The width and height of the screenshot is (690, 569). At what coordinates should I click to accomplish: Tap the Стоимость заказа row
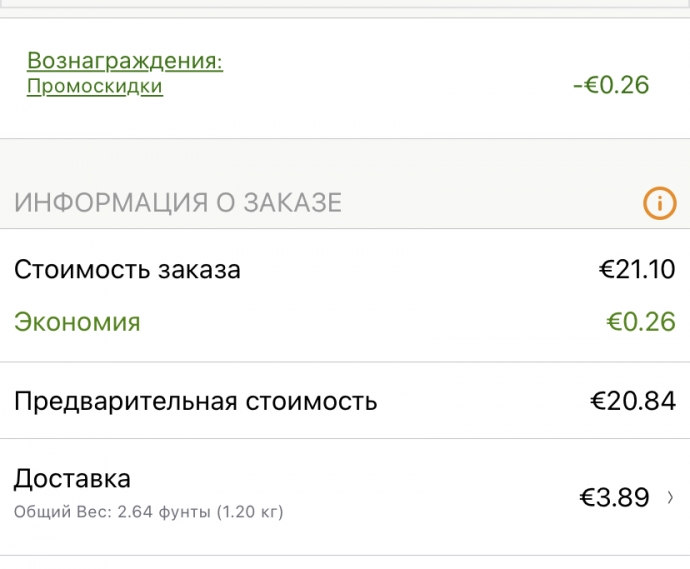click(345, 269)
